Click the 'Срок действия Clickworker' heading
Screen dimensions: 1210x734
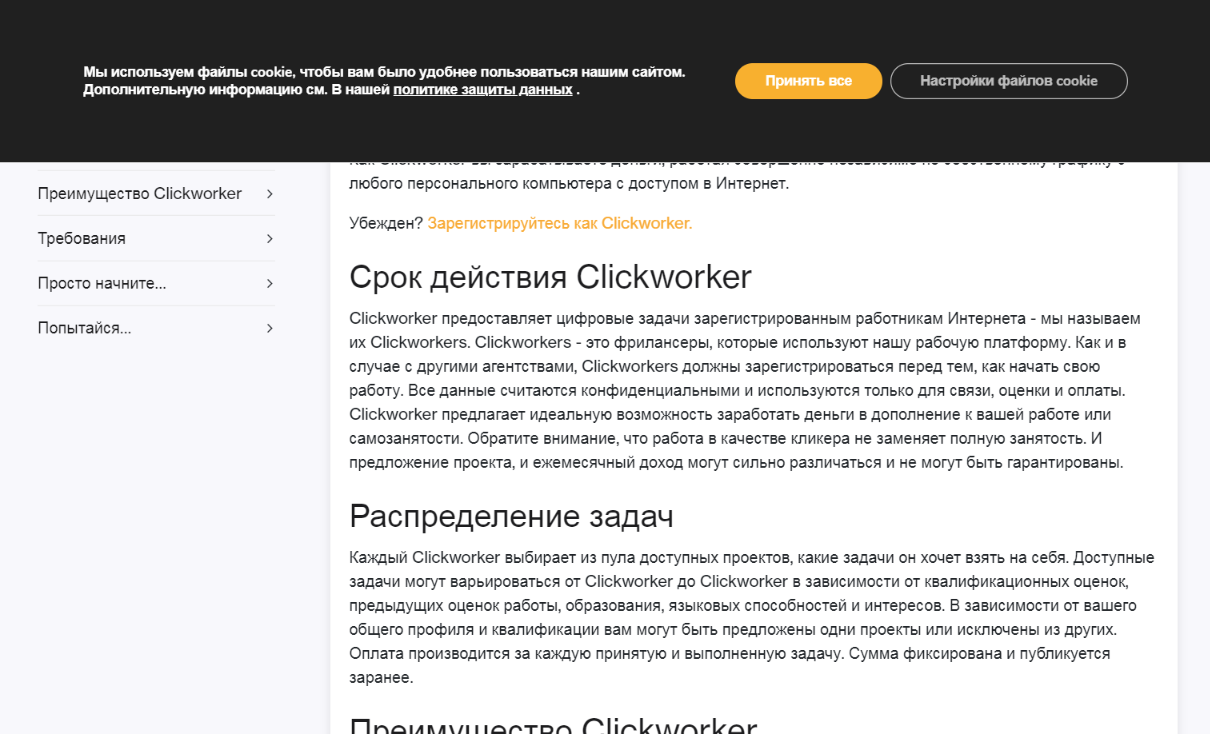pyautogui.click(x=550, y=277)
